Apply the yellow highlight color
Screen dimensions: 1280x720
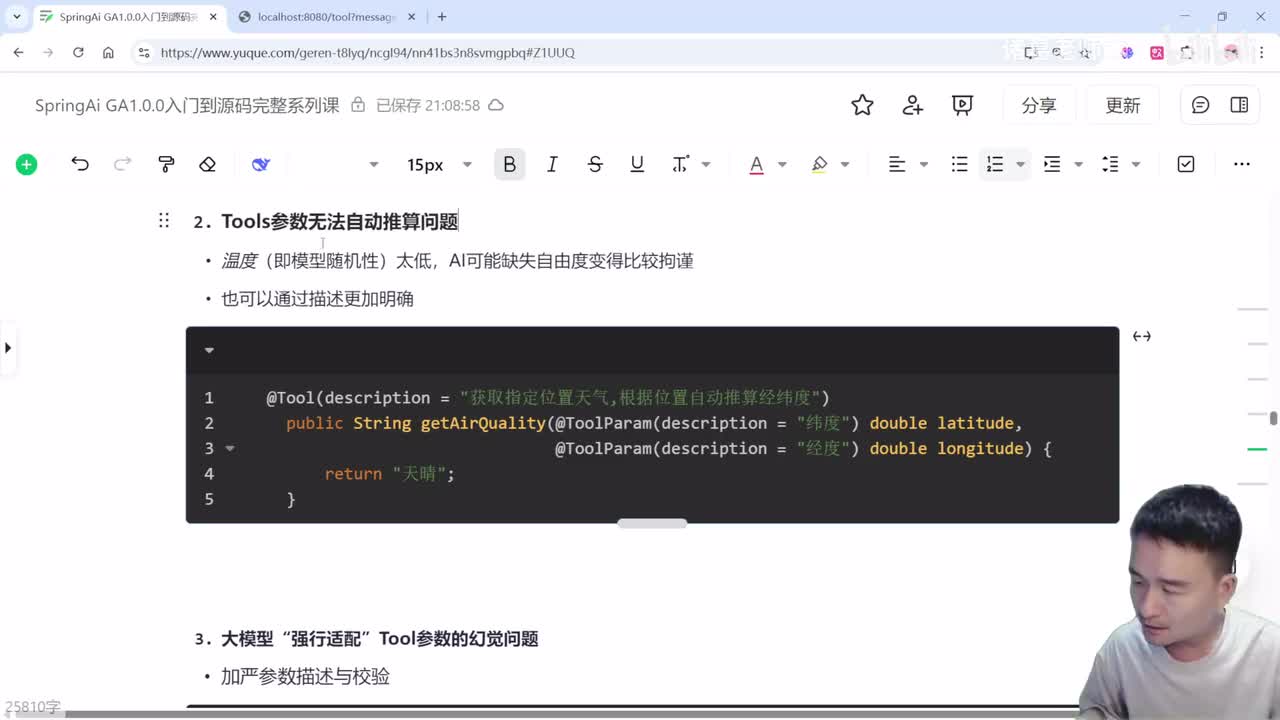click(819, 164)
